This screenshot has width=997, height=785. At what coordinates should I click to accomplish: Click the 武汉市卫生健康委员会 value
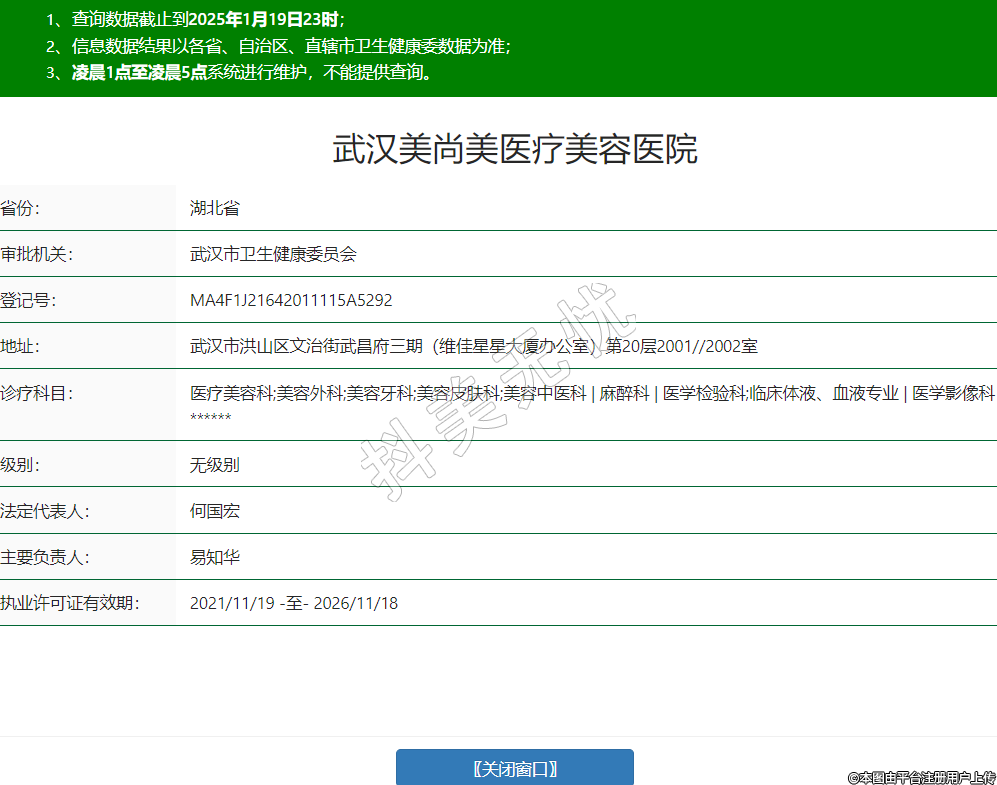273,254
